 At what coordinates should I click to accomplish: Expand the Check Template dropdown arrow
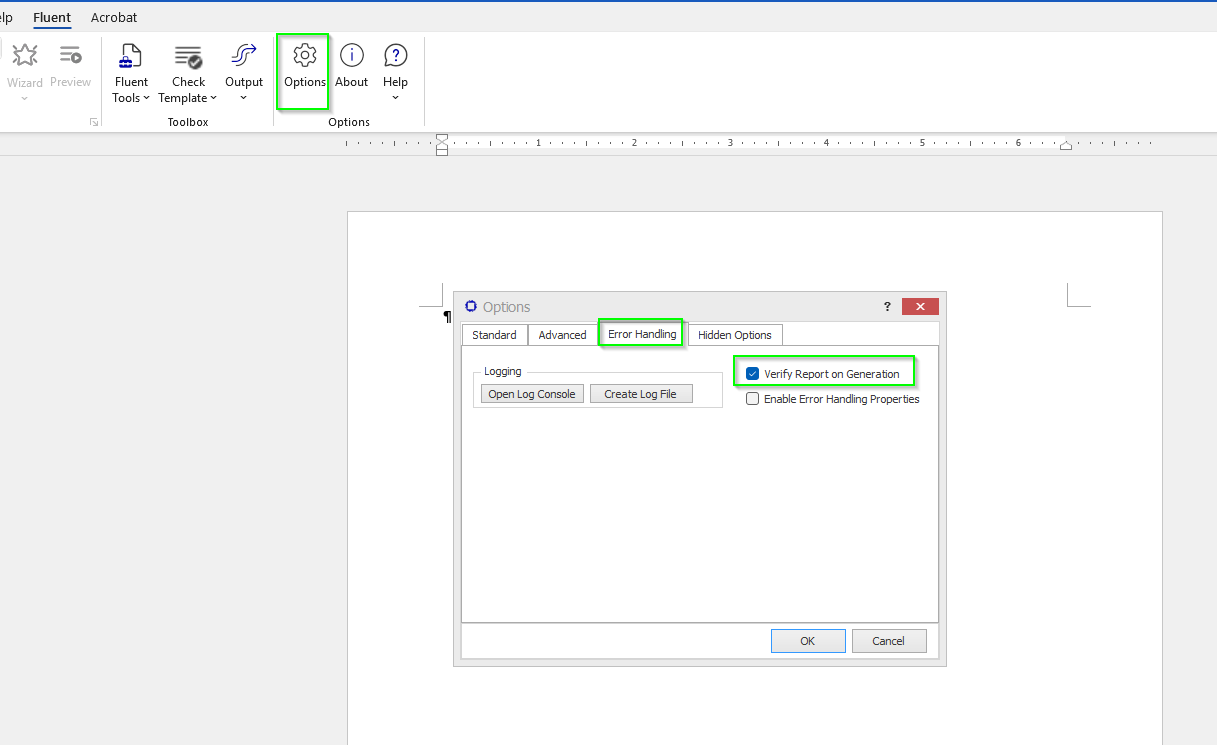214,98
